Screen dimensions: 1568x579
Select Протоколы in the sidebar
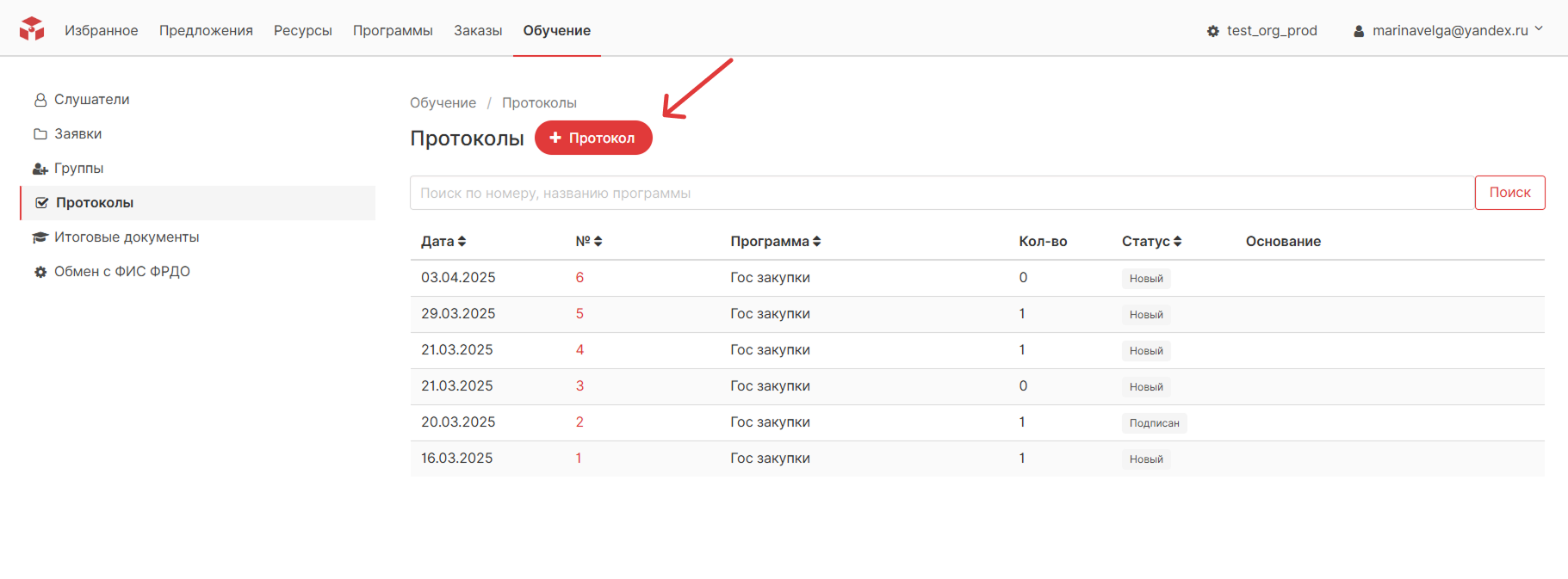(198, 203)
